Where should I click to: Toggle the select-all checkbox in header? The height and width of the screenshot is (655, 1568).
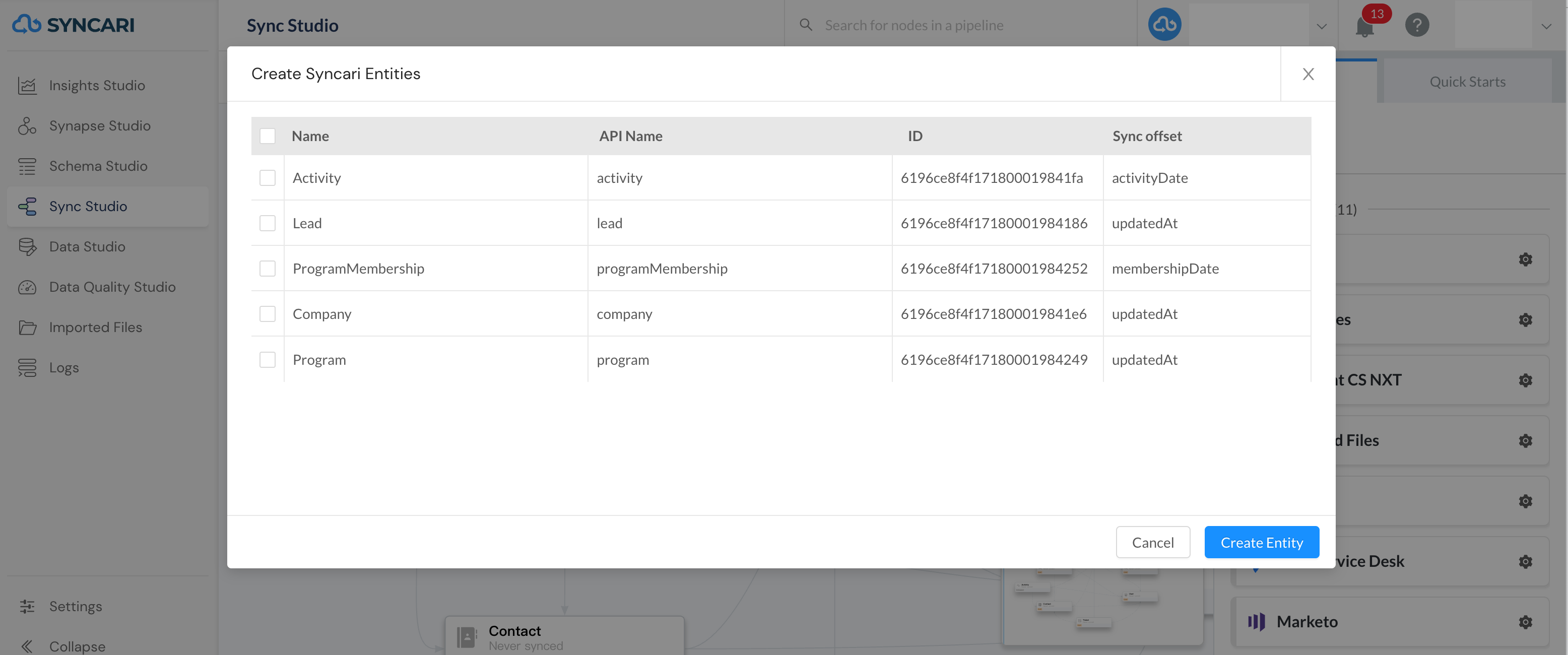[x=267, y=136]
